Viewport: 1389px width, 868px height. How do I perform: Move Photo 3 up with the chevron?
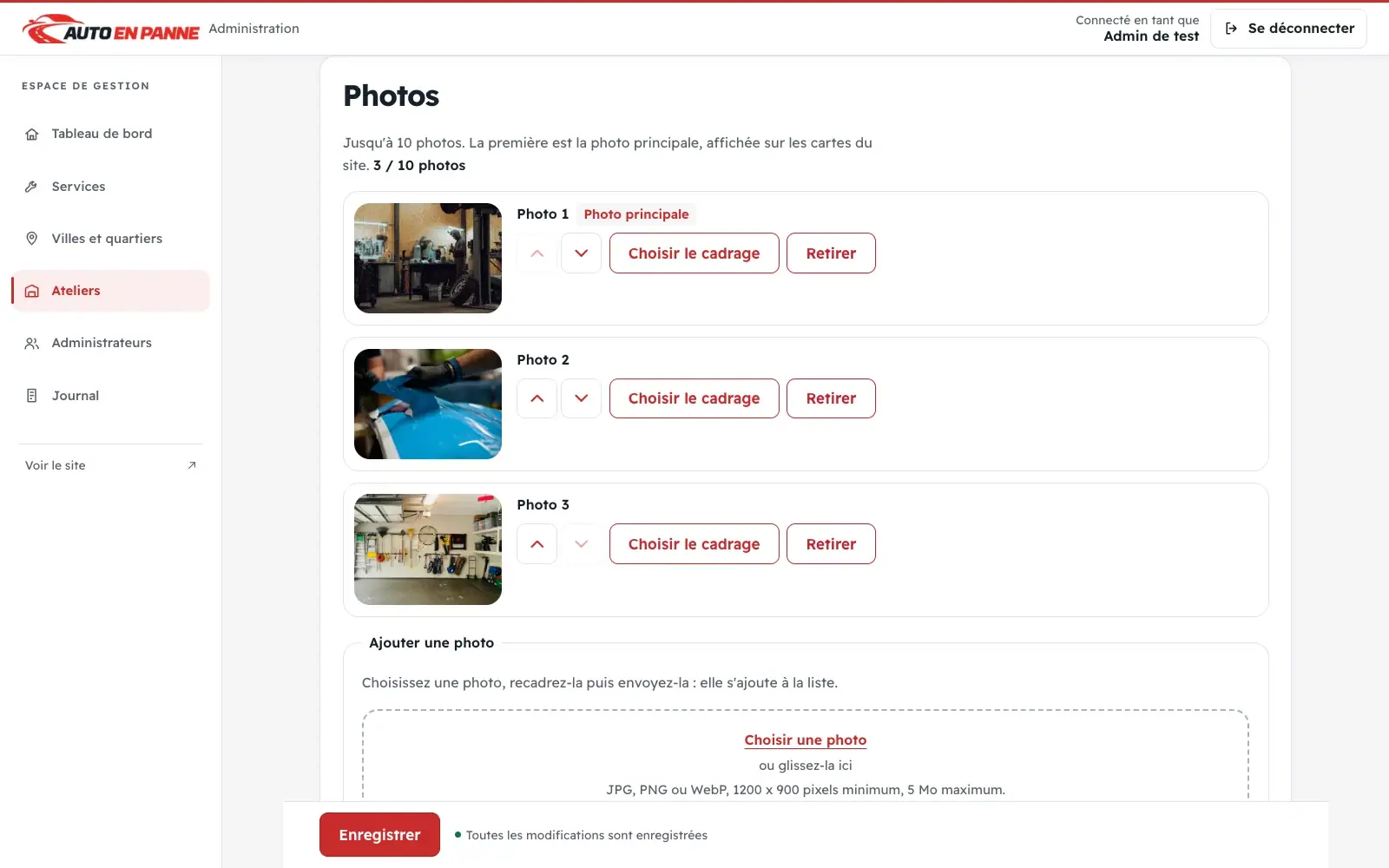click(537, 544)
